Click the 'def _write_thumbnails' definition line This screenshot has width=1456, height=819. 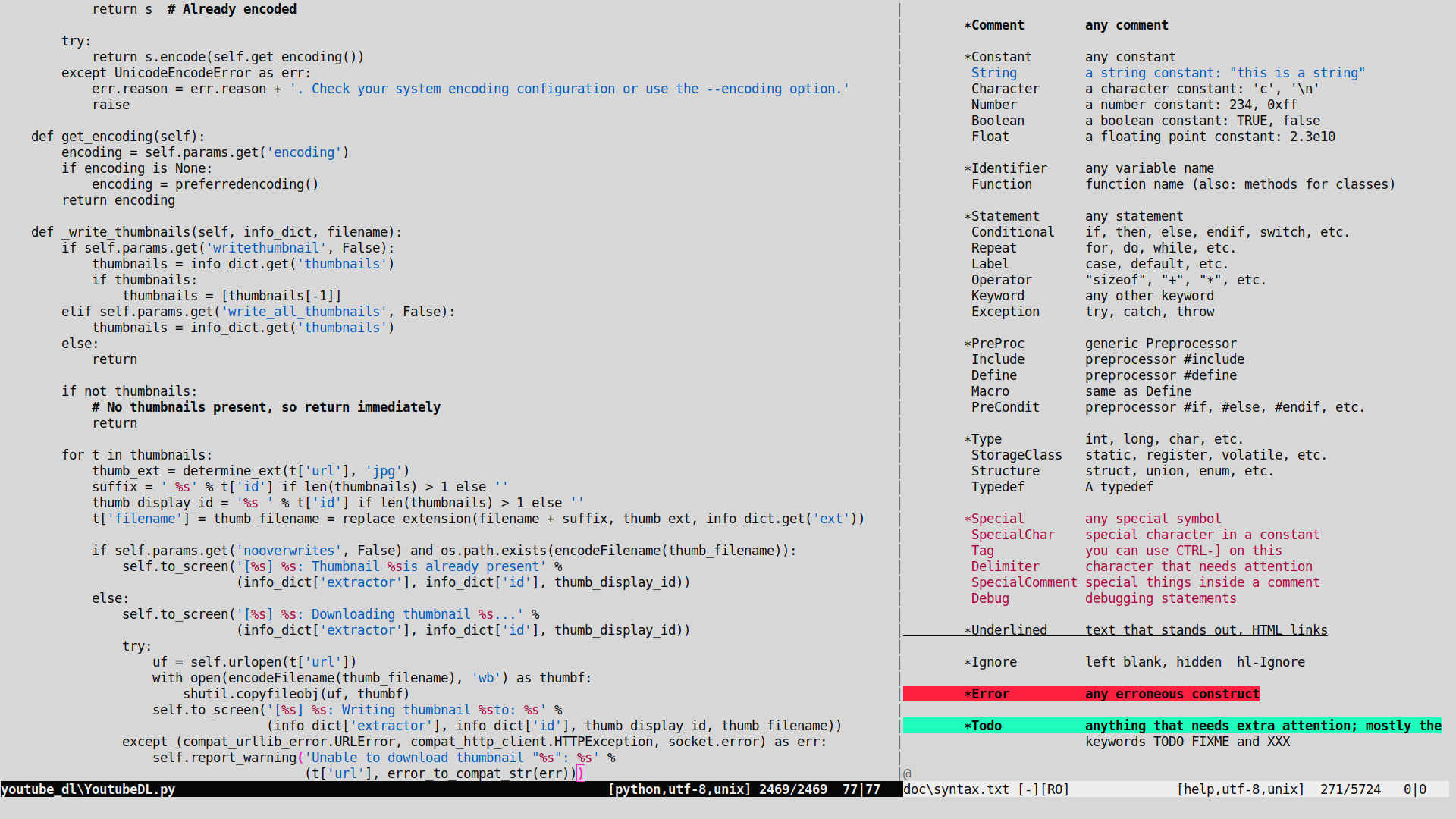coord(217,232)
